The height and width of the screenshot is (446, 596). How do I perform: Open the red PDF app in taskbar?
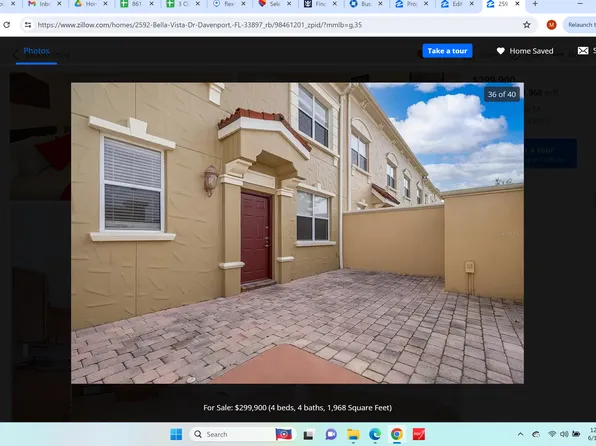(x=419, y=434)
